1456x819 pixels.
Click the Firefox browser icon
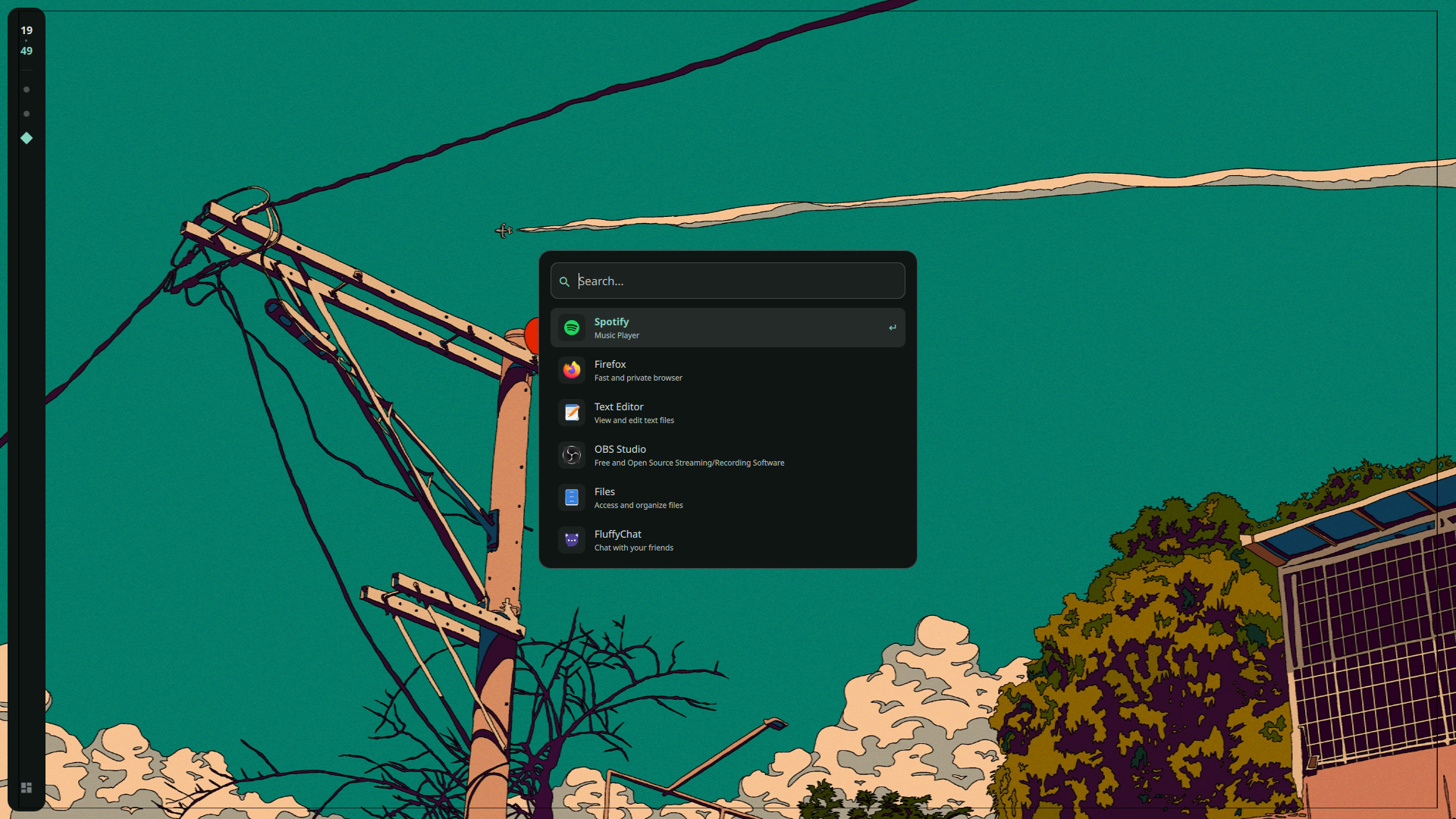(x=572, y=370)
